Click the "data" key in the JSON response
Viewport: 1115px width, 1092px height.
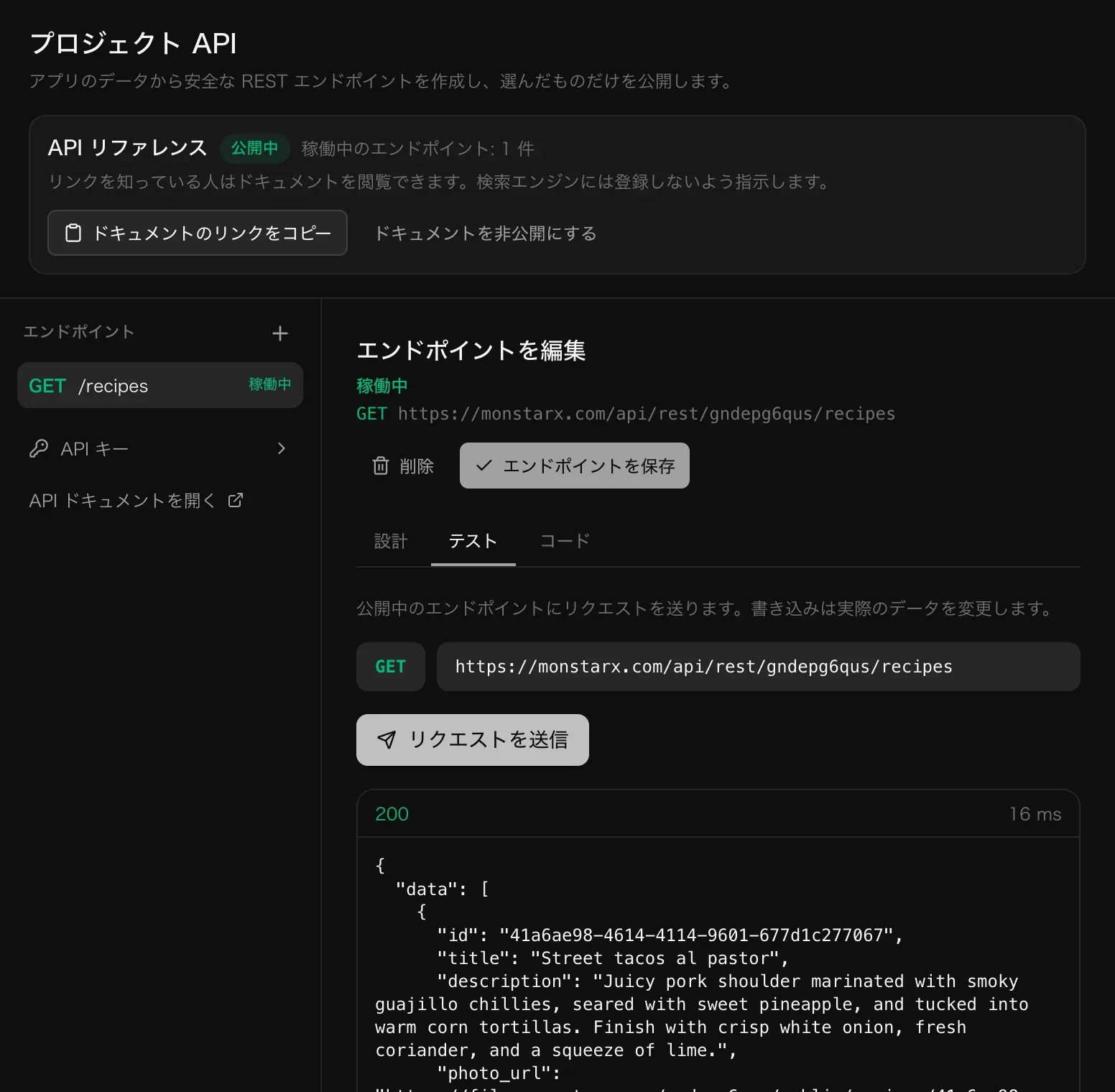[426, 889]
